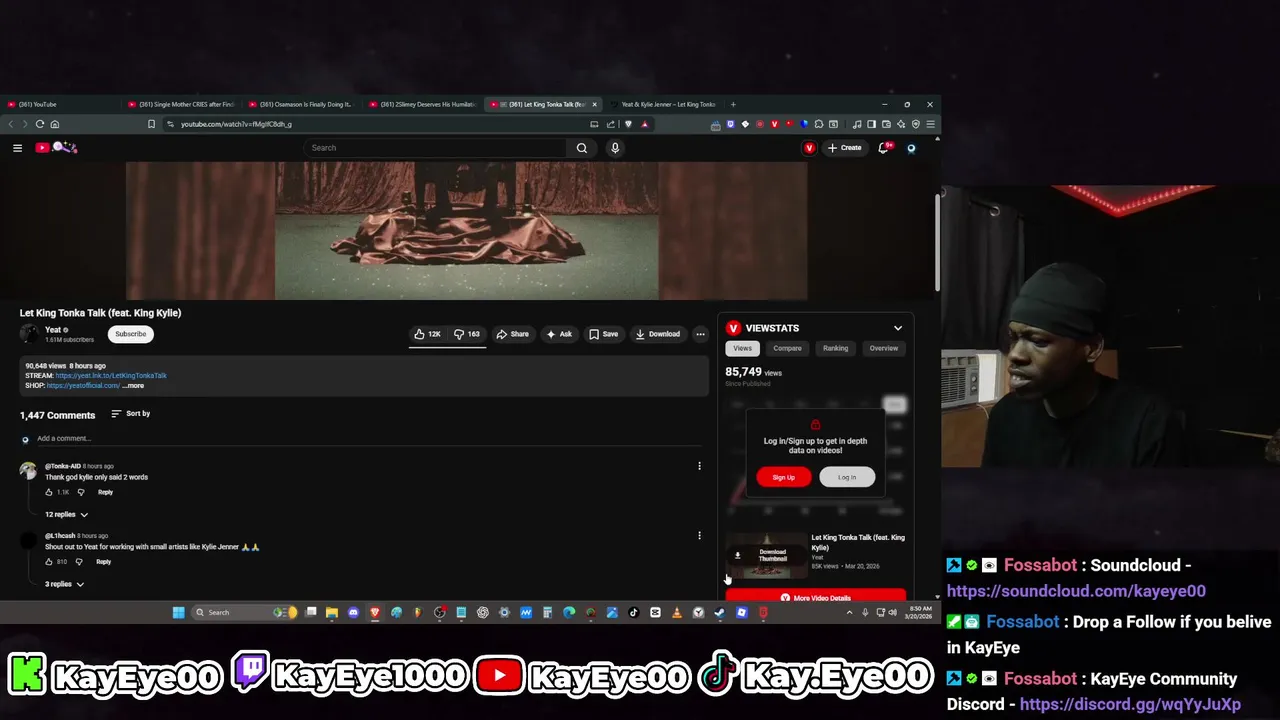Click the YouTube search magnifier button
The width and height of the screenshot is (1280, 720).
click(582, 148)
